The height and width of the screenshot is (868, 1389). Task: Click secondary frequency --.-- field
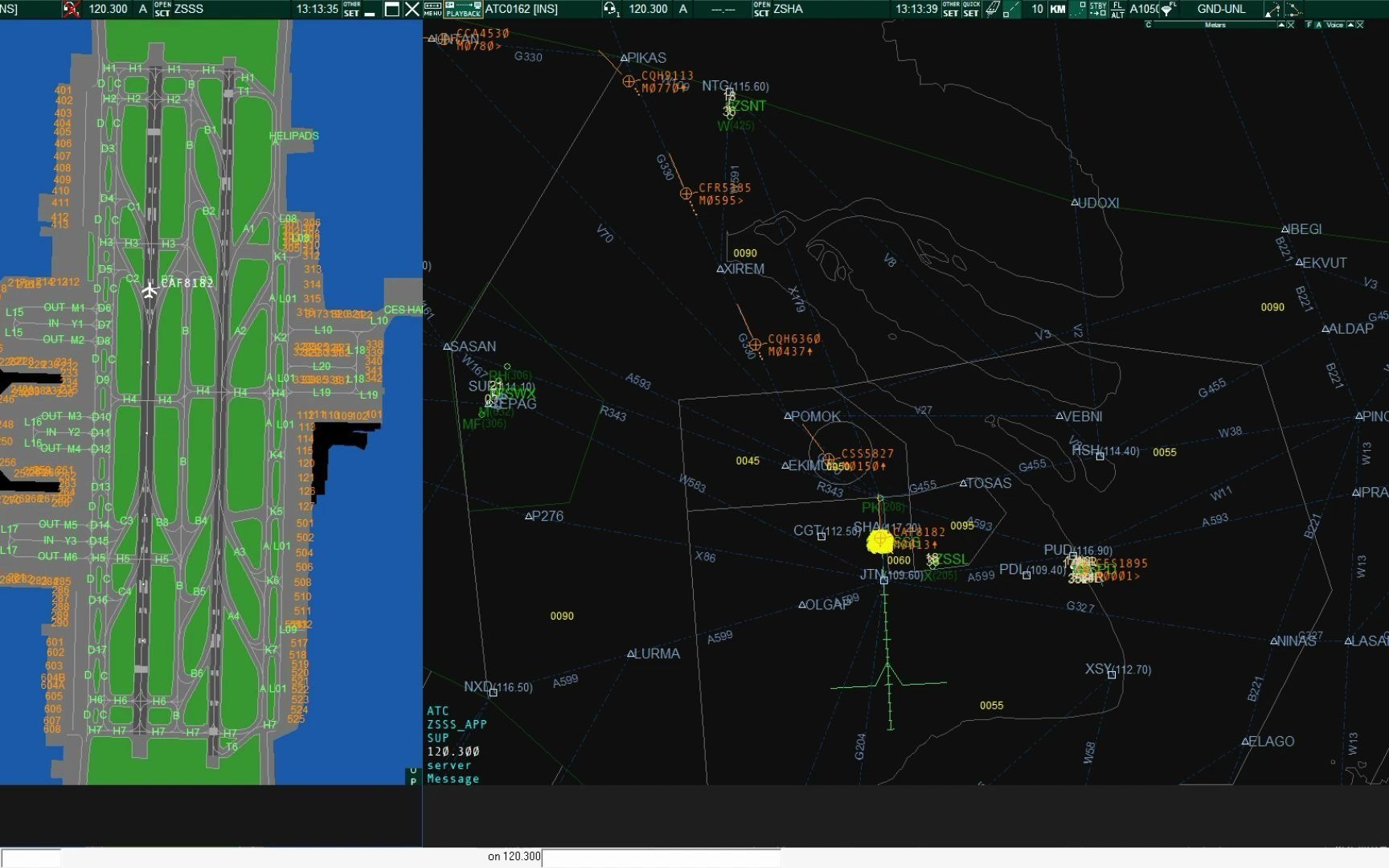click(723, 9)
